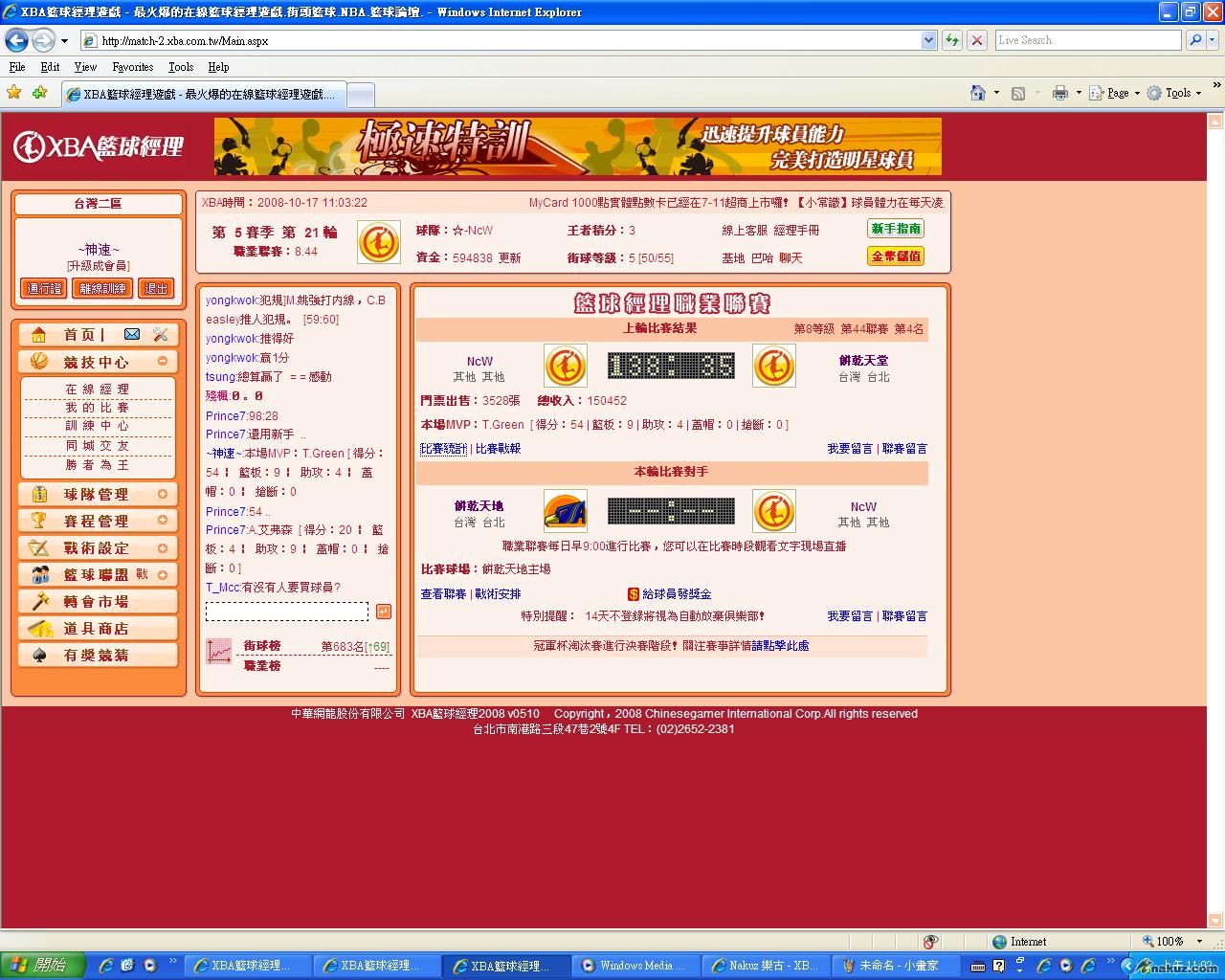Click the 退出 logout button
This screenshot has height=980, width=1225.
click(156, 288)
